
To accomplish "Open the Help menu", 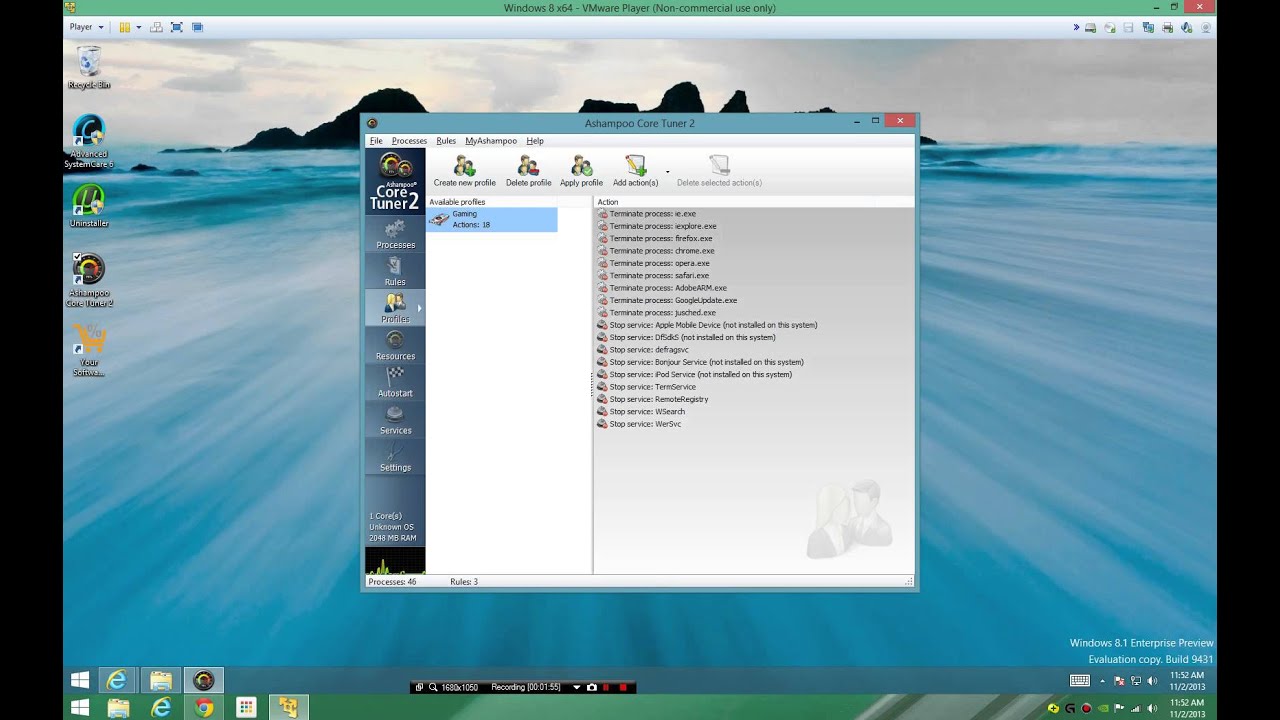I will click(535, 141).
